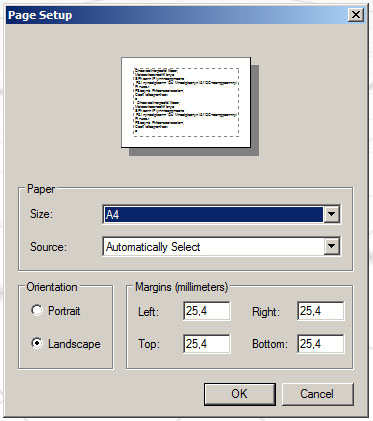The height and width of the screenshot is (421, 373).
Task: Click the Margins (millimeters) group label
Action: point(181,287)
